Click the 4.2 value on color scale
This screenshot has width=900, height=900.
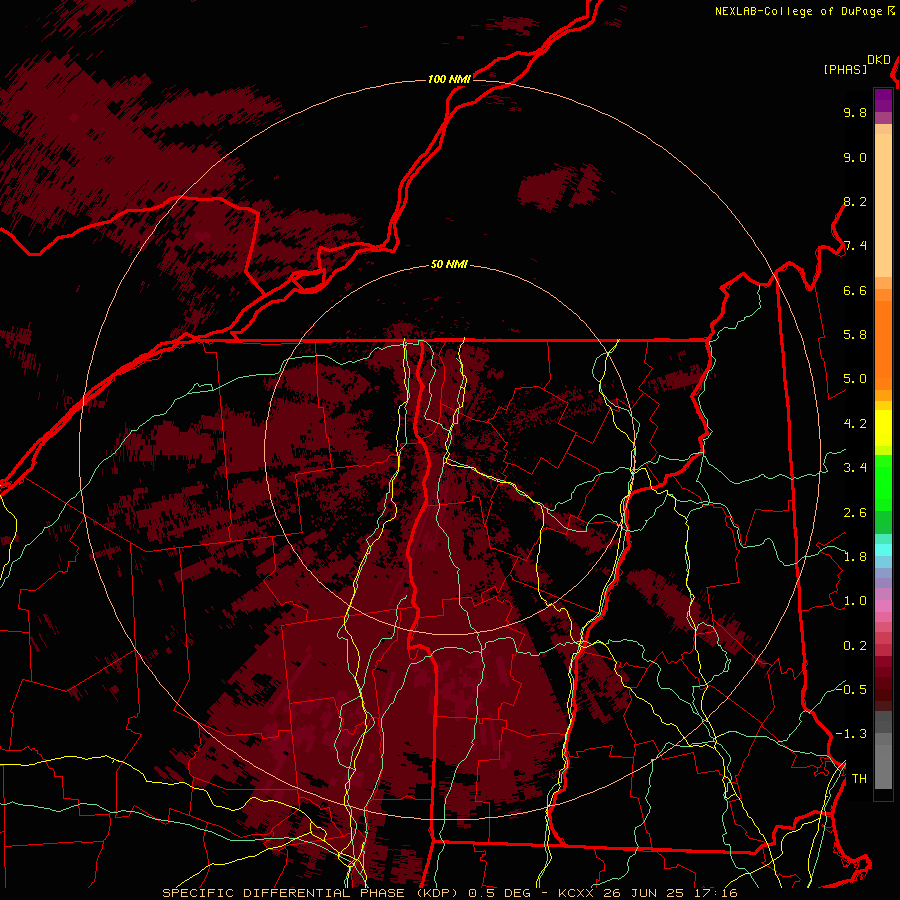coord(855,424)
